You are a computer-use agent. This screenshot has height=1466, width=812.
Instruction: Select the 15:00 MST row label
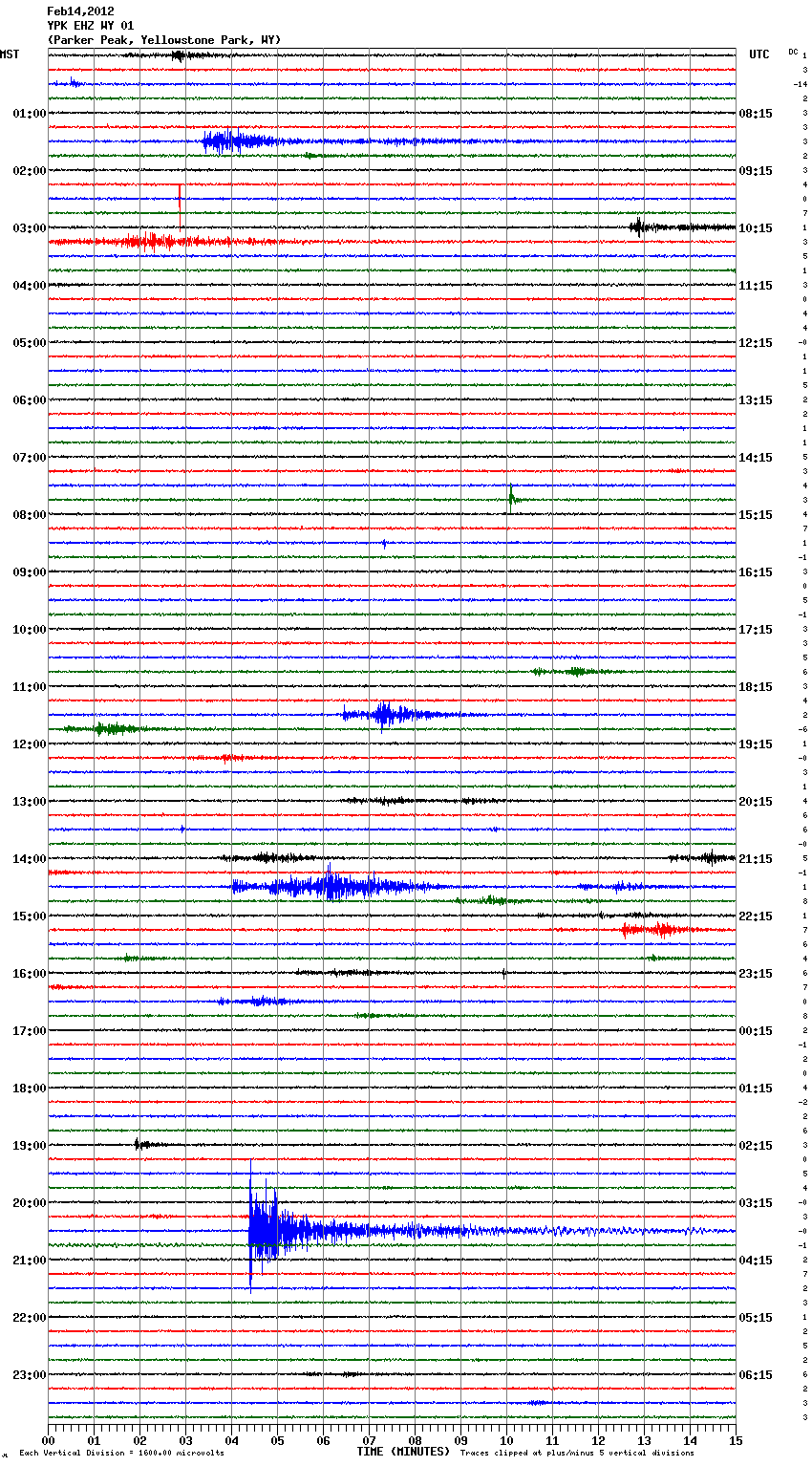[x=30, y=916]
